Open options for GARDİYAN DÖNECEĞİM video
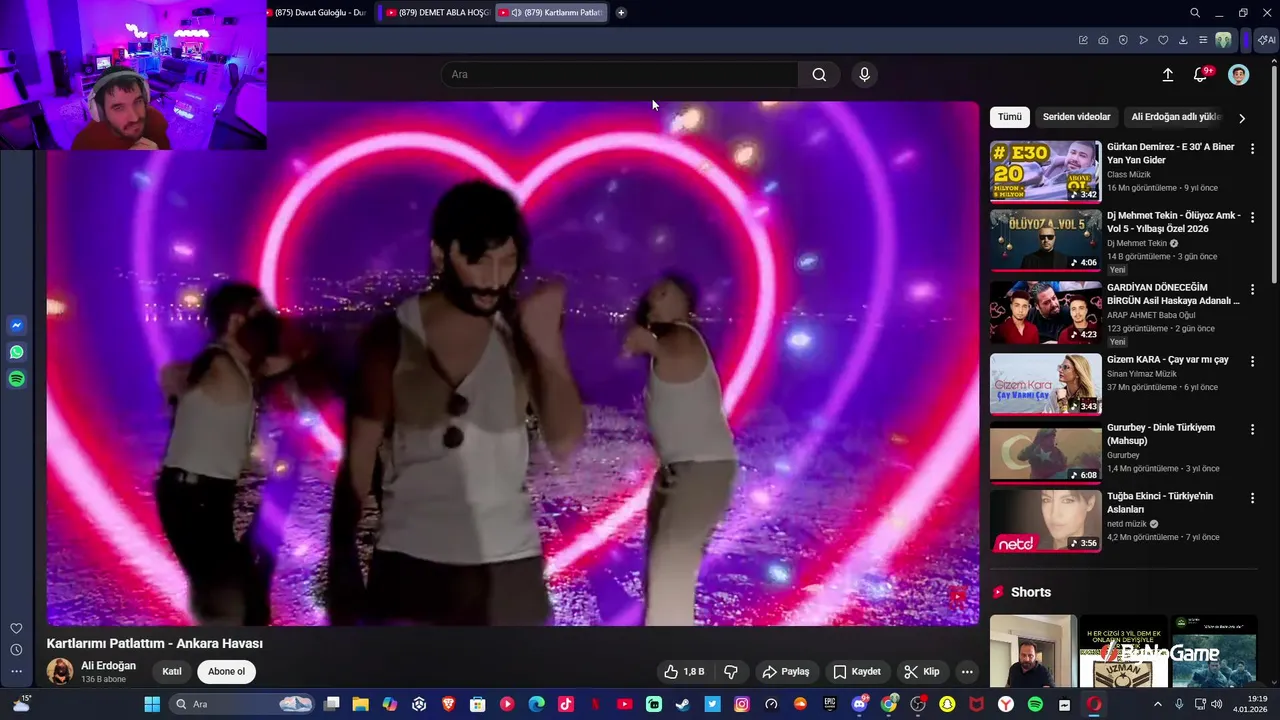 point(1252,290)
